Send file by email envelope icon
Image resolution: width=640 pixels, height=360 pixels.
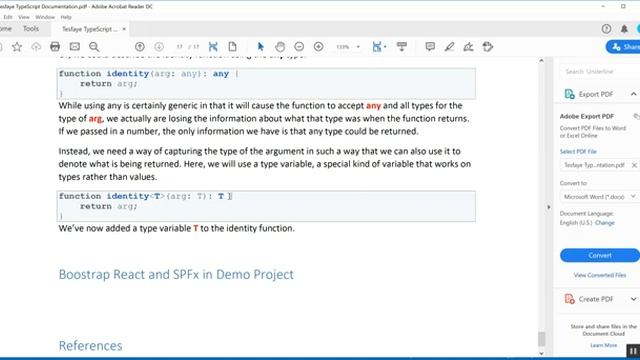pos(75,47)
